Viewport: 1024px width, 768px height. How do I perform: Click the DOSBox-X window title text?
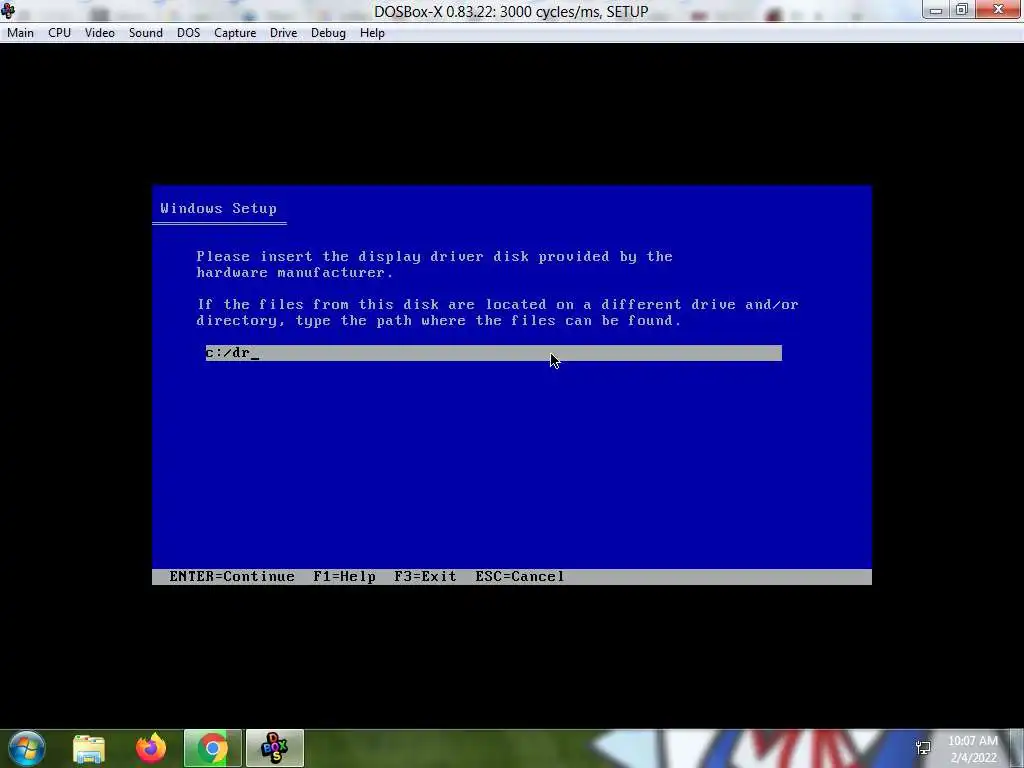(511, 11)
